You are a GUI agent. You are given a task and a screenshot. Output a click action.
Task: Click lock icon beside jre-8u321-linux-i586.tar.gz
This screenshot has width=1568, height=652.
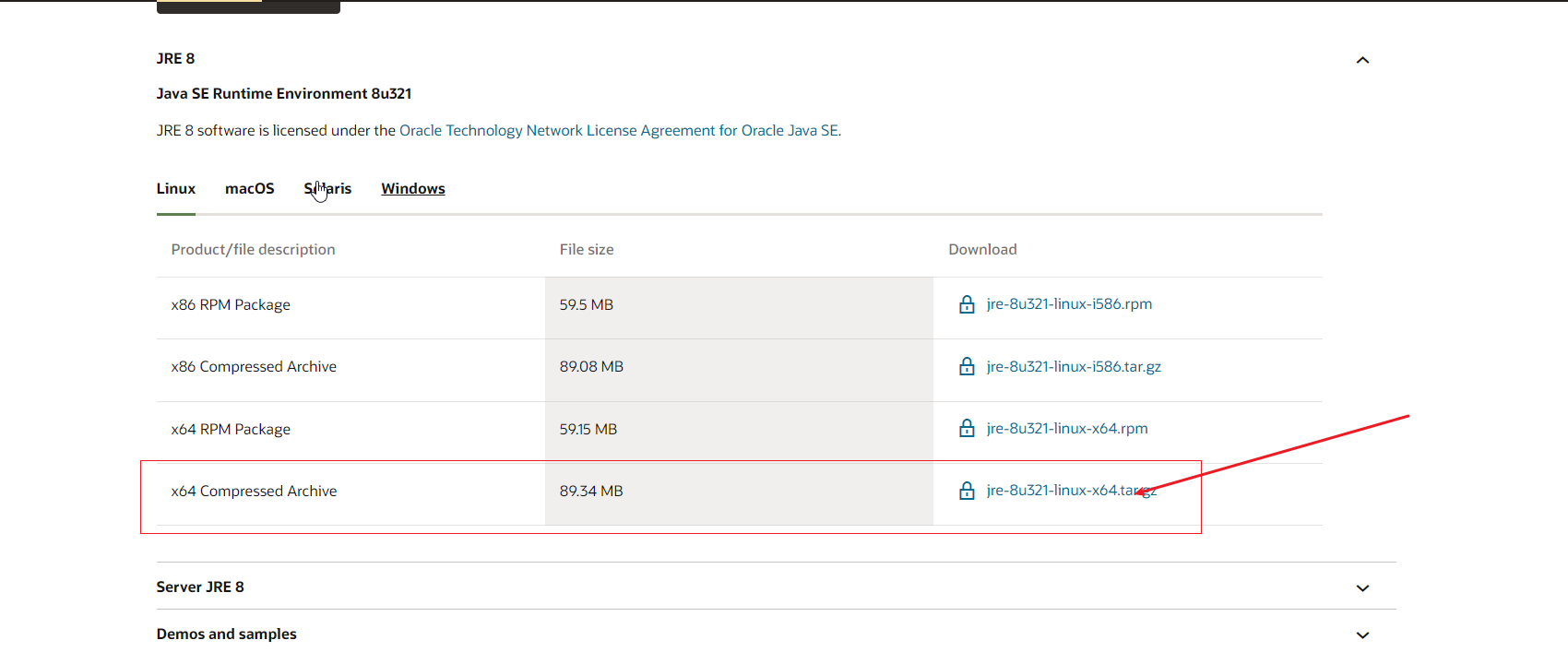tap(967, 366)
